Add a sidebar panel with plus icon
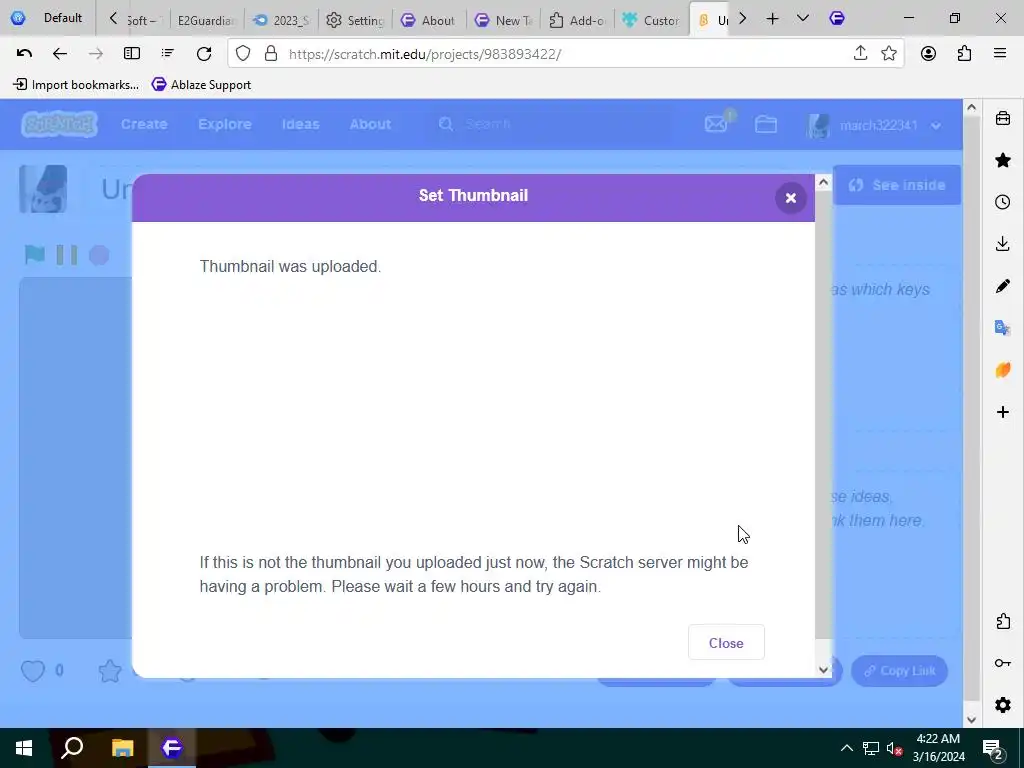 [x=1003, y=412]
